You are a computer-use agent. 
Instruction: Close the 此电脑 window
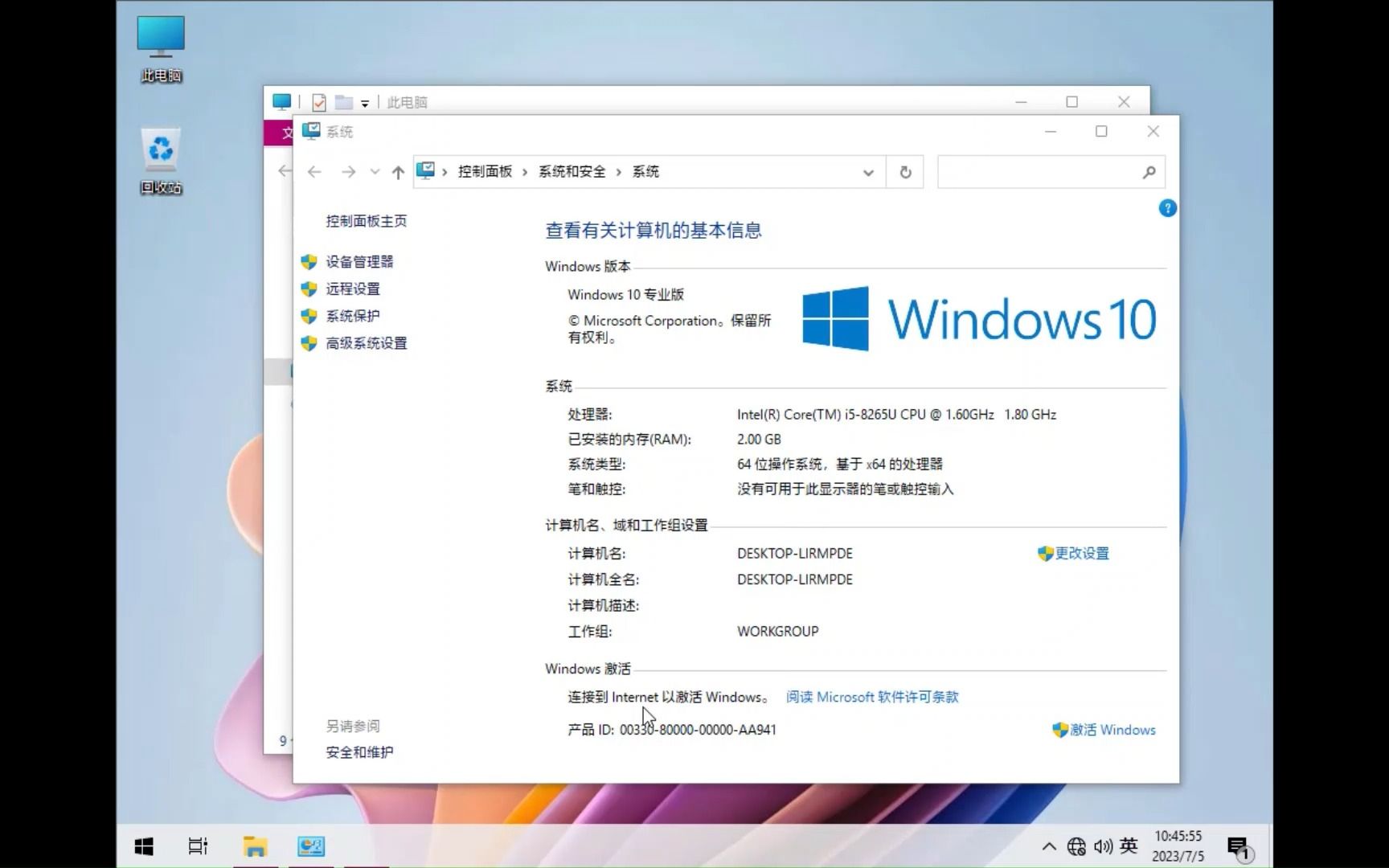coord(1124,102)
